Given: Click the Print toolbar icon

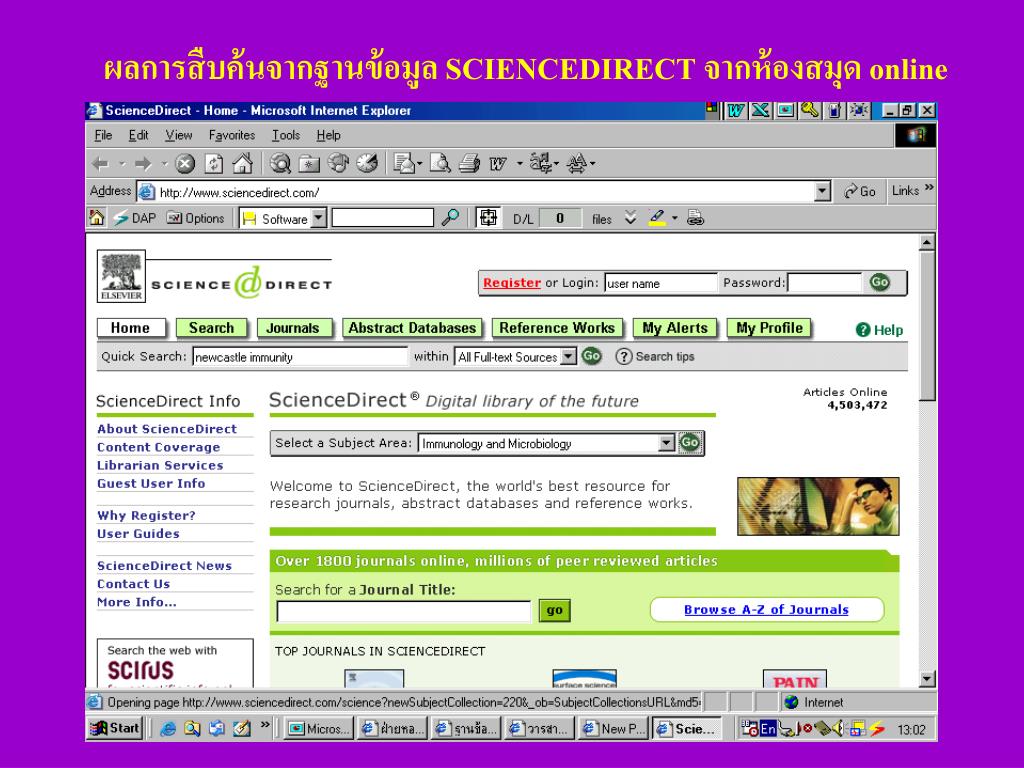Looking at the screenshot, I should [469, 163].
